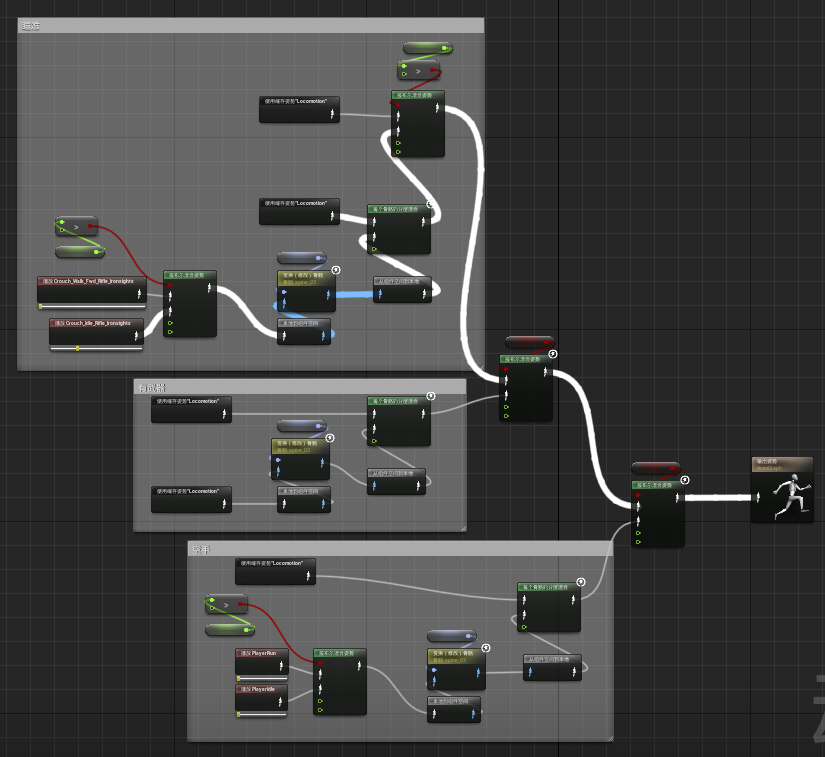Click fast-path badge on bottom group's bone transform node
Screen dimensions: 825x757
click(485, 648)
